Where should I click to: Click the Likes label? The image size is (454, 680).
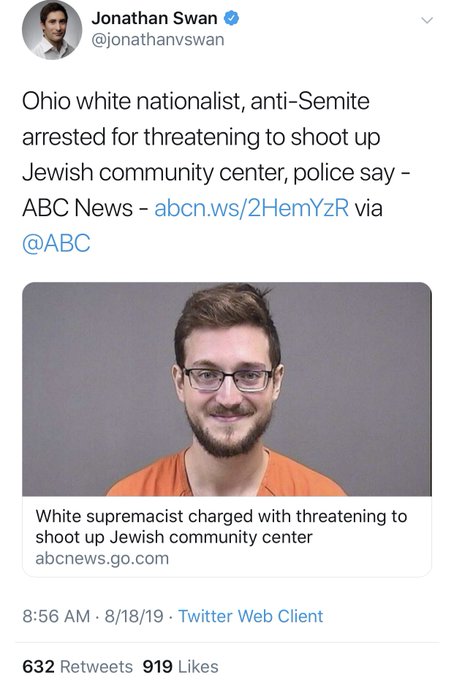(x=198, y=667)
